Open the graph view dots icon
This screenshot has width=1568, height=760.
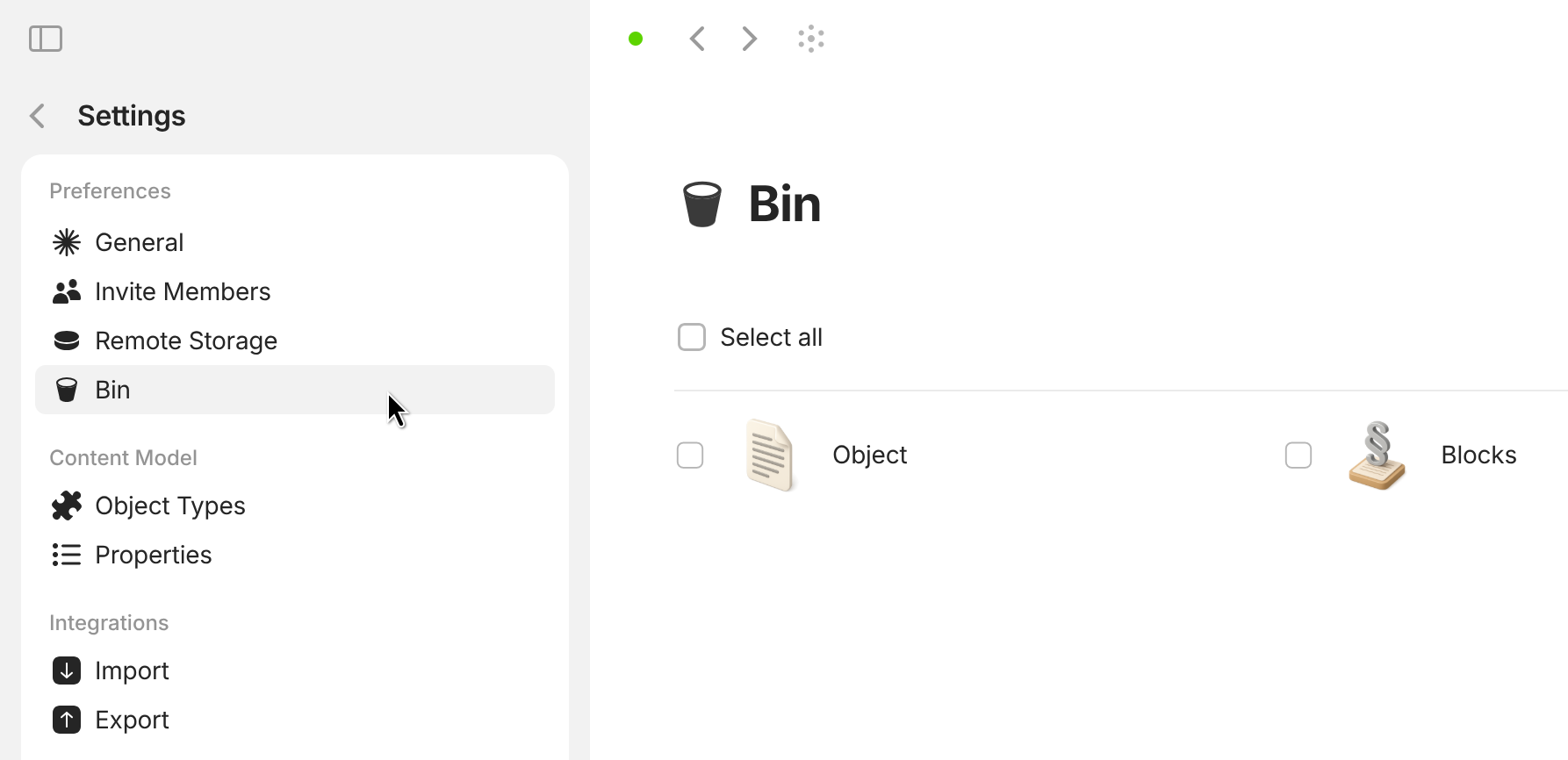pyautogui.click(x=811, y=39)
